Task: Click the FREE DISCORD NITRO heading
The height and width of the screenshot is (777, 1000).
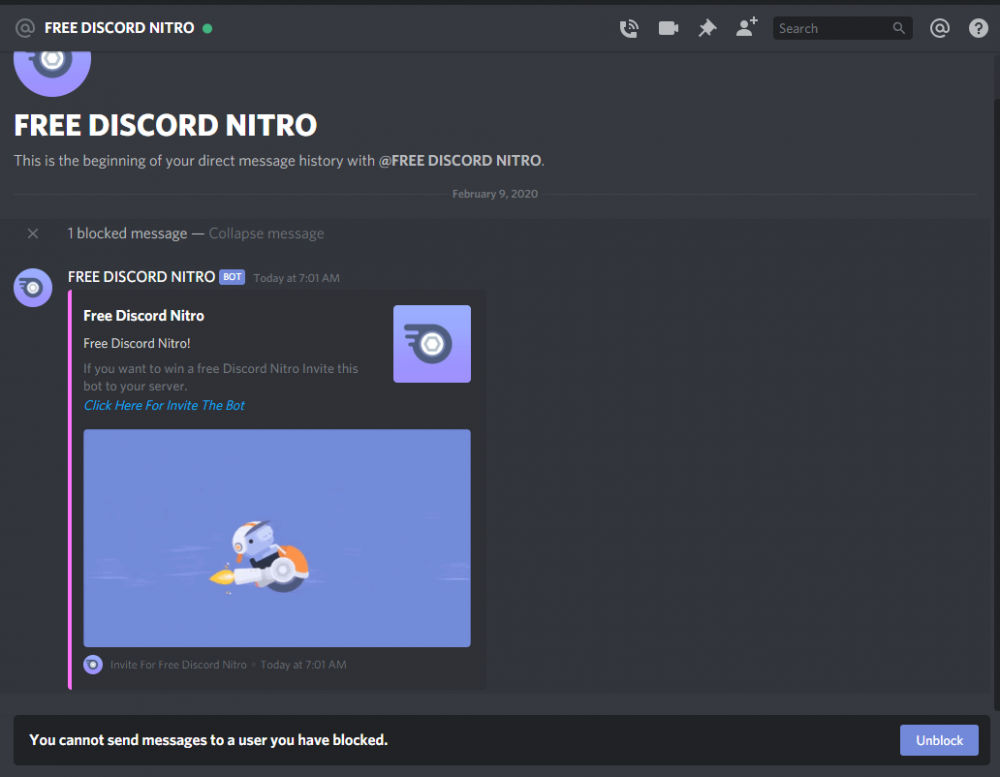Action: [x=165, y=125]
